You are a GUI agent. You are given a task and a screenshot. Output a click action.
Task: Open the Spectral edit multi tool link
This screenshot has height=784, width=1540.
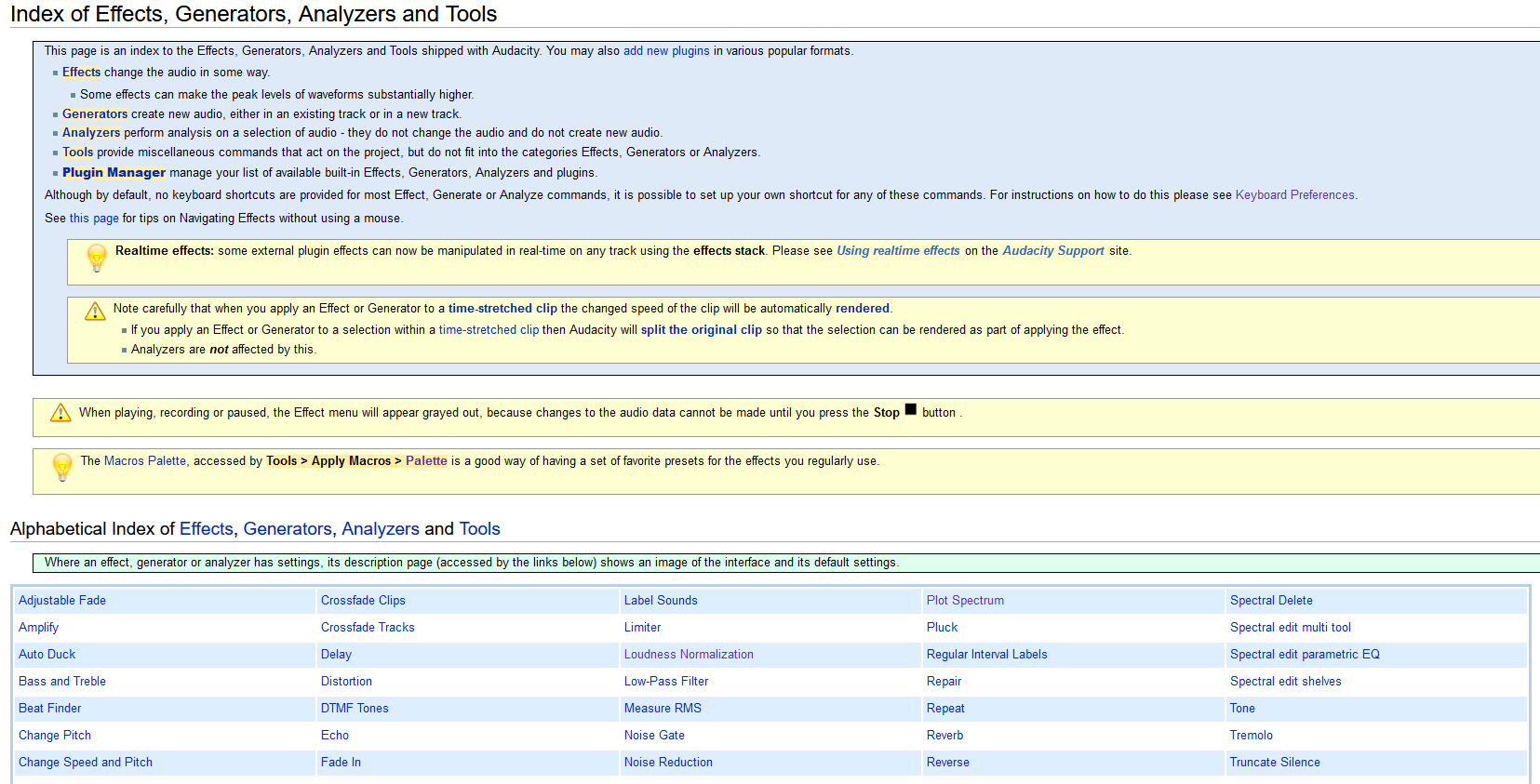point(1291,628)
